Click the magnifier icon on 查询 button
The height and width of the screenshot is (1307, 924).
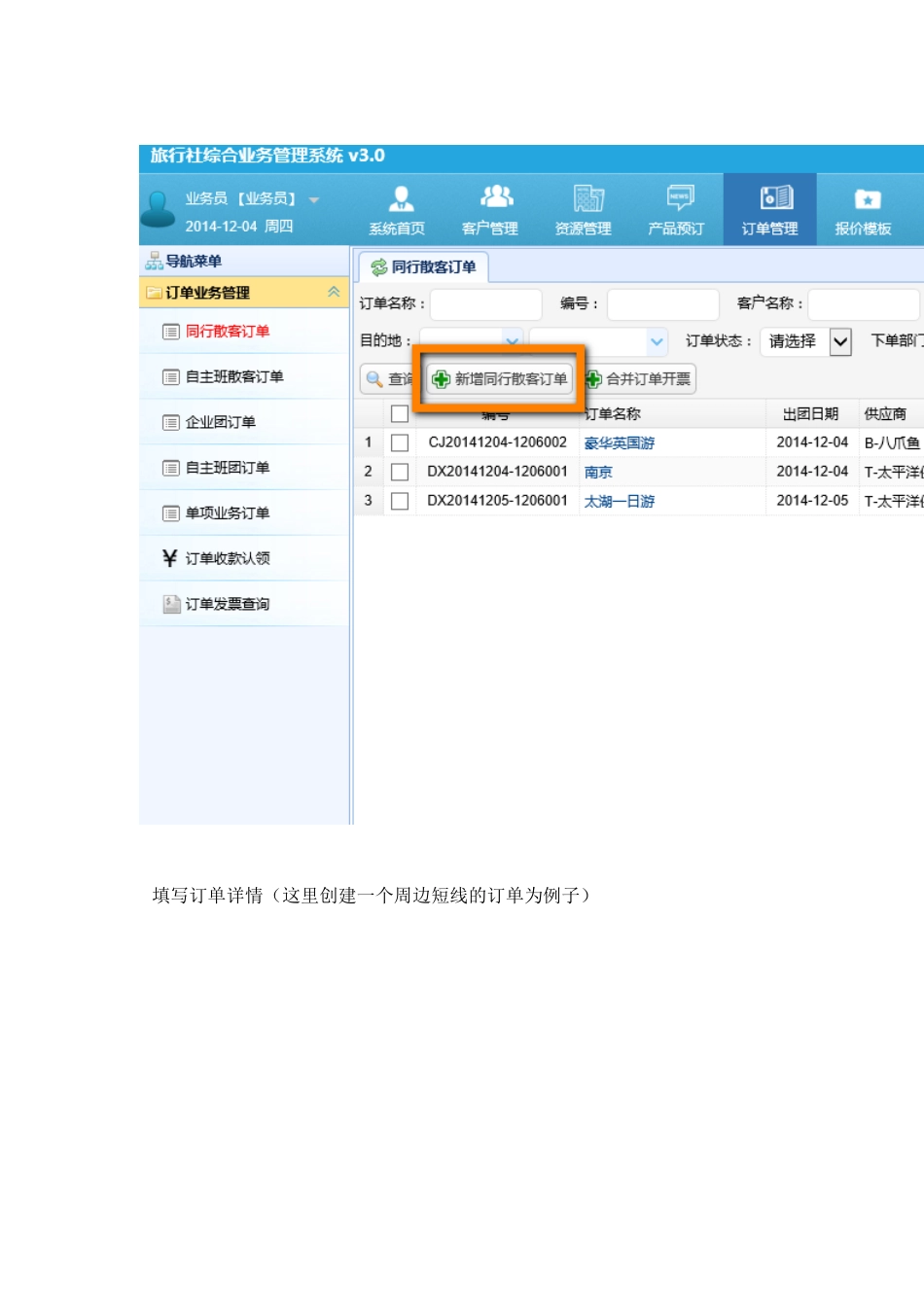374,379
